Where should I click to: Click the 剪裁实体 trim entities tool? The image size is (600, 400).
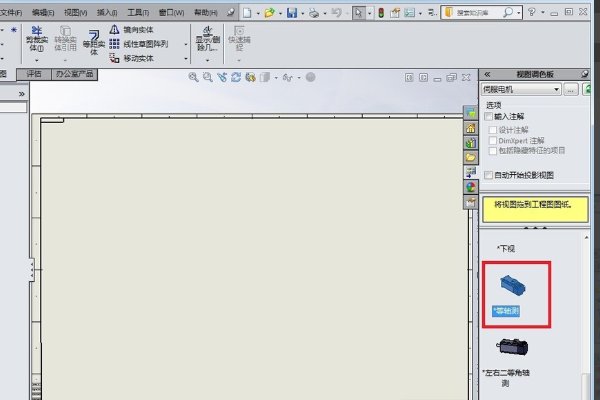pyautogui.click(x=37, y=39)
